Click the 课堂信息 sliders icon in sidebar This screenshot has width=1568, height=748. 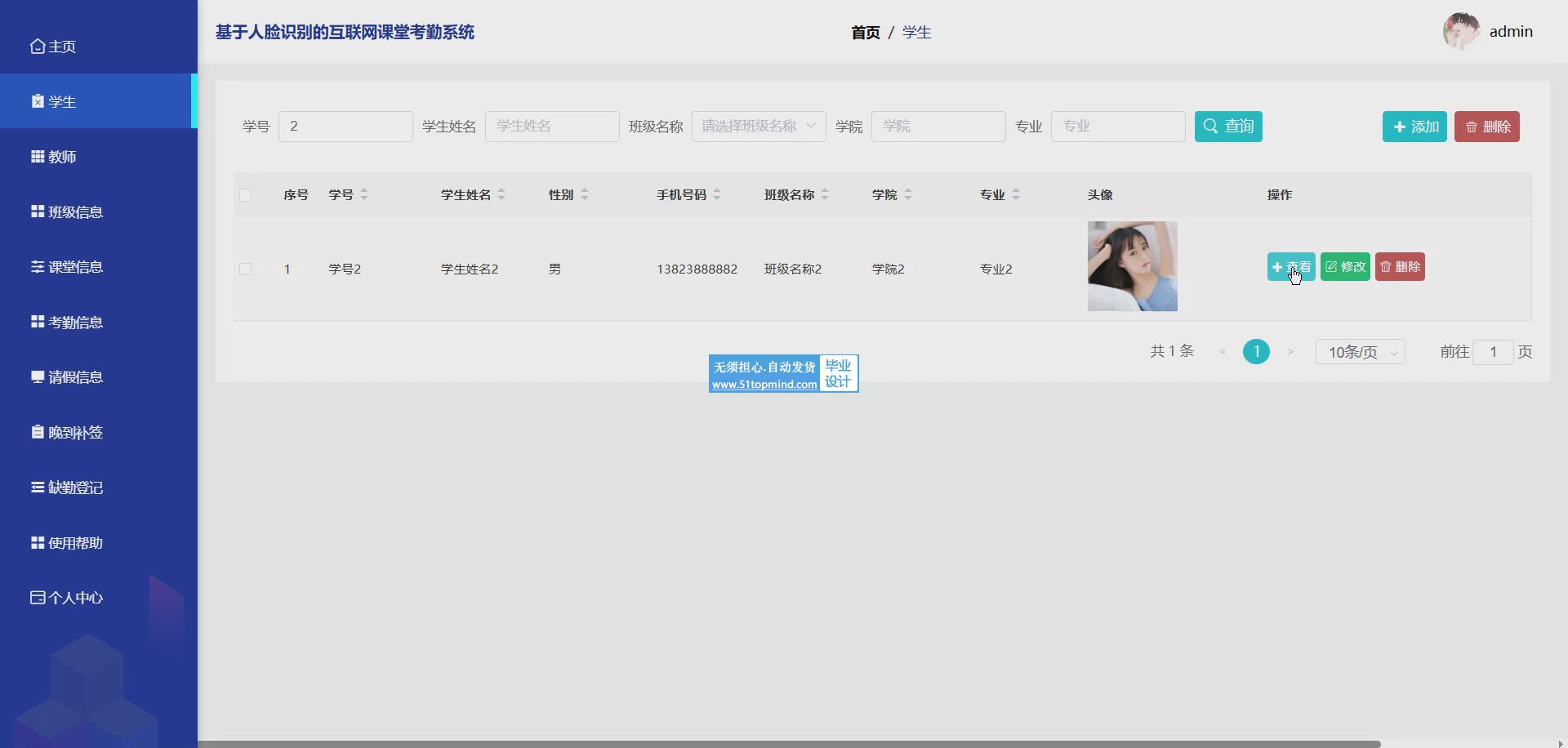(x=38, y=267)
